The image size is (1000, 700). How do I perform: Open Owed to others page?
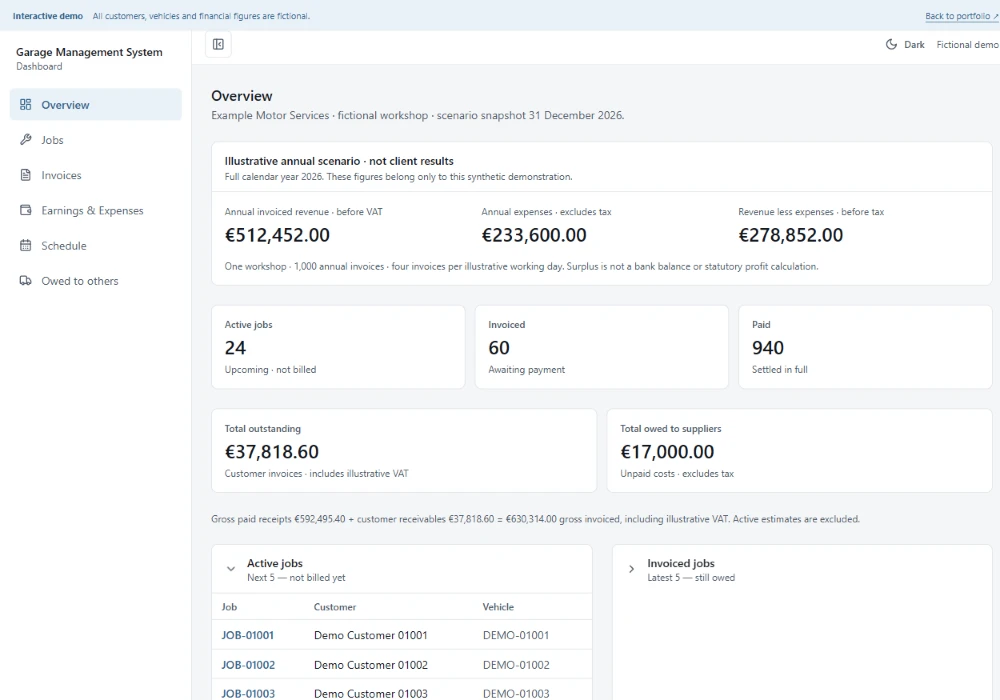[96, 281]
